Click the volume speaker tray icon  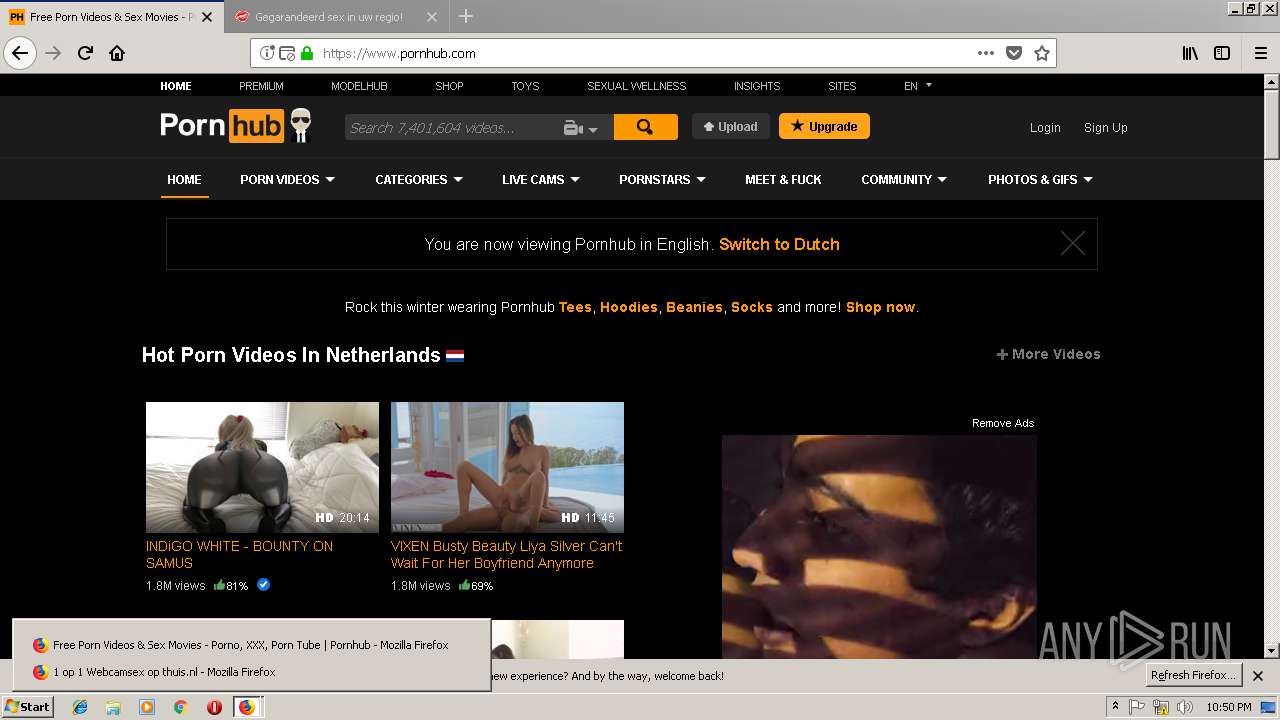click(x=1185, y=707)
